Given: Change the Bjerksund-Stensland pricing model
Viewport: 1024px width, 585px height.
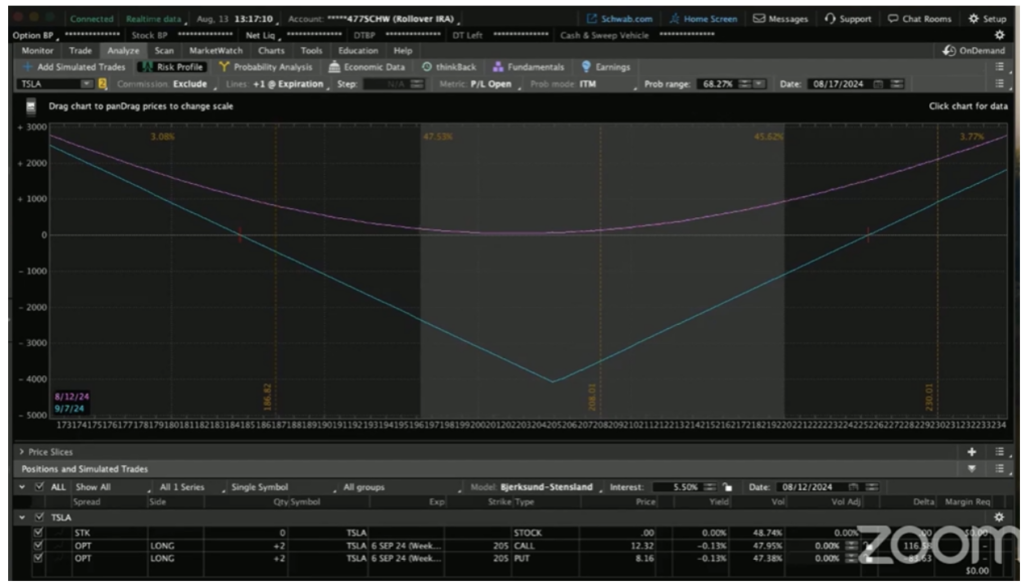Looking at the screenshot, I should pos(549,487).
